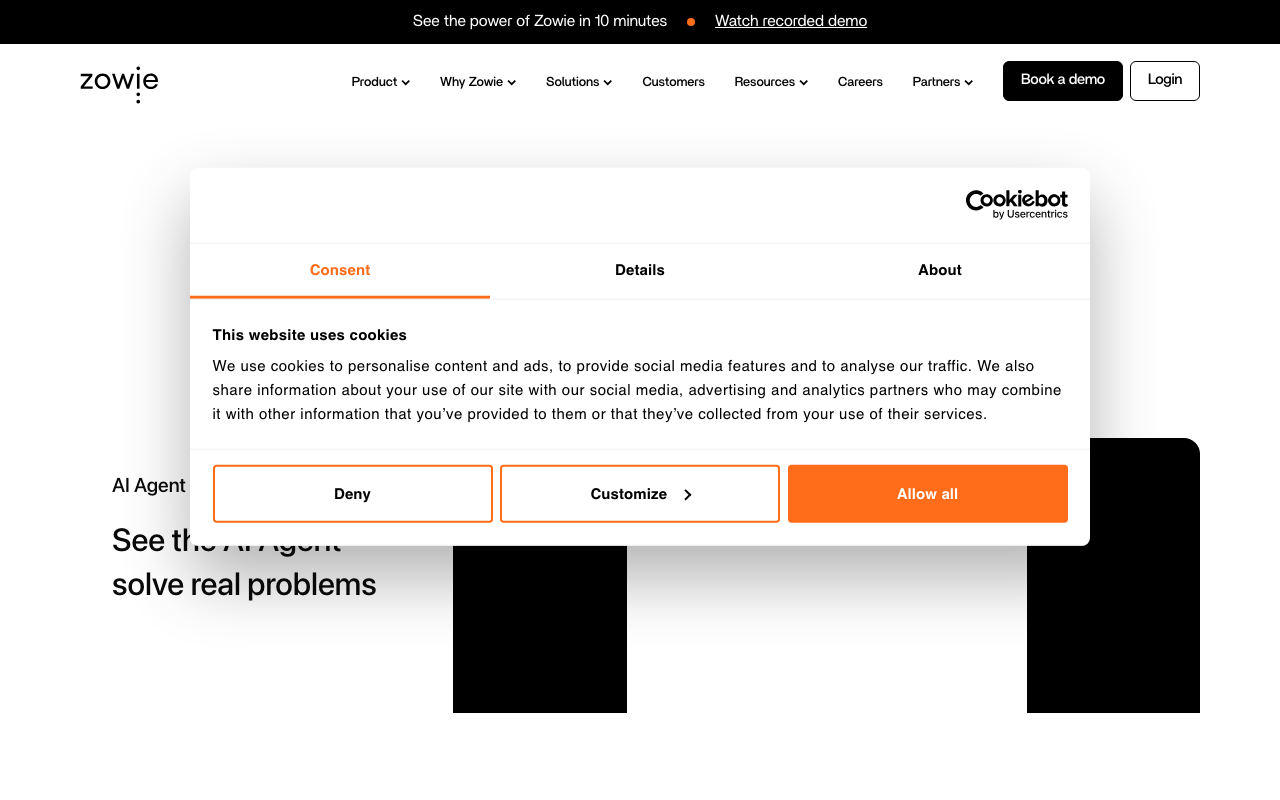1280x800 pixels.
Task: Open the Solutions dropdown
Action: 578,82
